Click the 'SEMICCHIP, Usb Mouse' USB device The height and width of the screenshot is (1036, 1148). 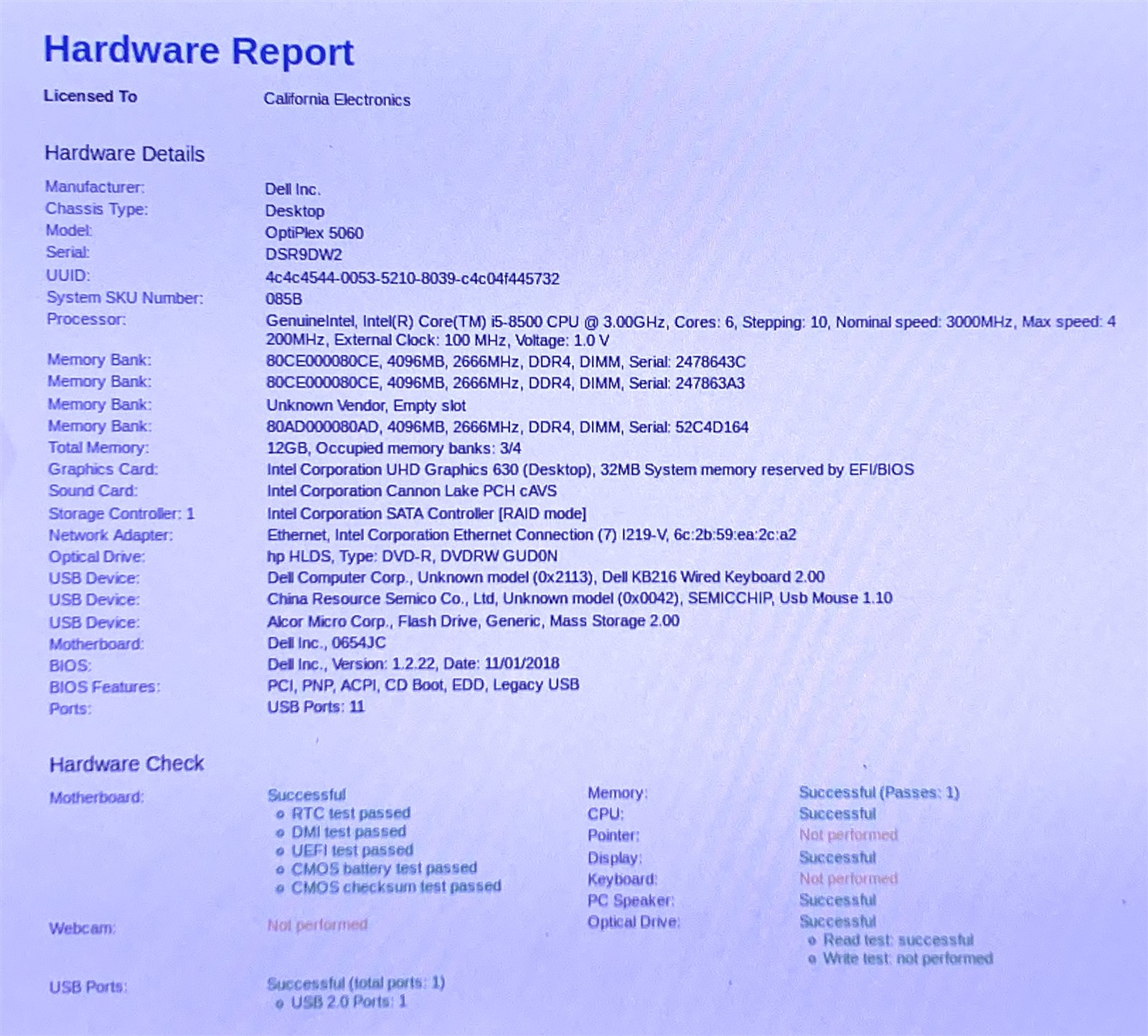580,599
